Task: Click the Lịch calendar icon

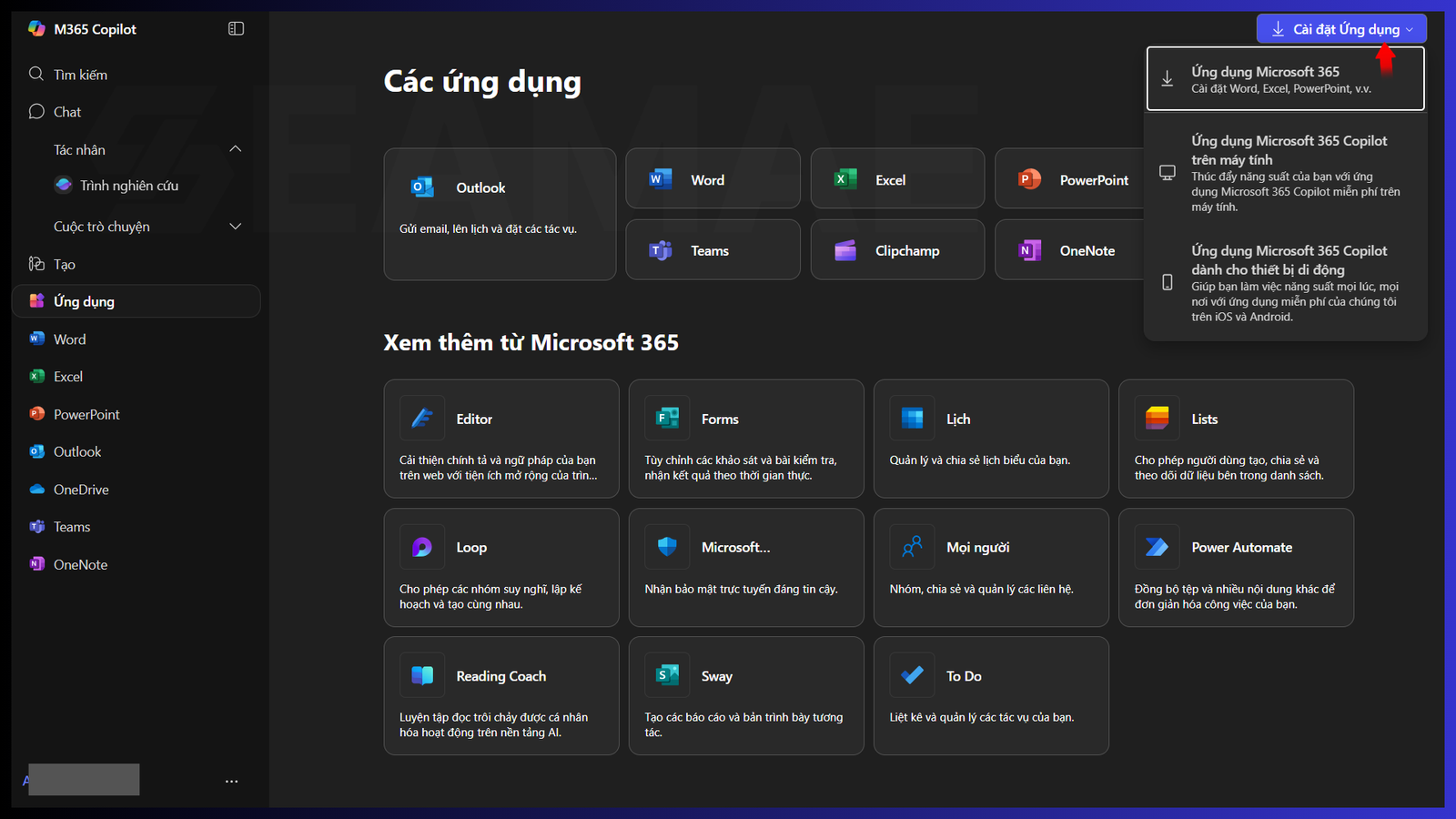Action: [x=912, y=419]
